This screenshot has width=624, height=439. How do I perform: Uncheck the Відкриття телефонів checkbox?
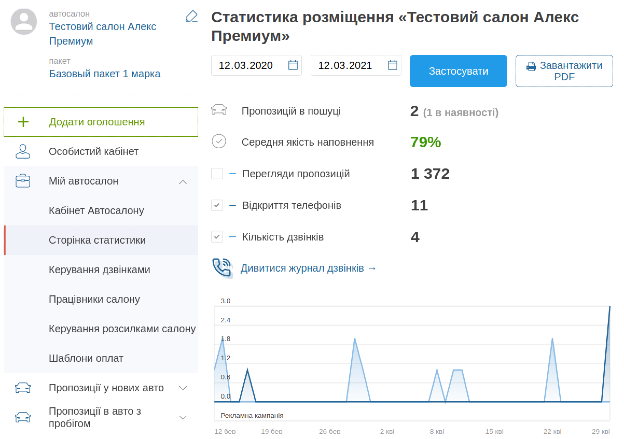coord(217,205)
